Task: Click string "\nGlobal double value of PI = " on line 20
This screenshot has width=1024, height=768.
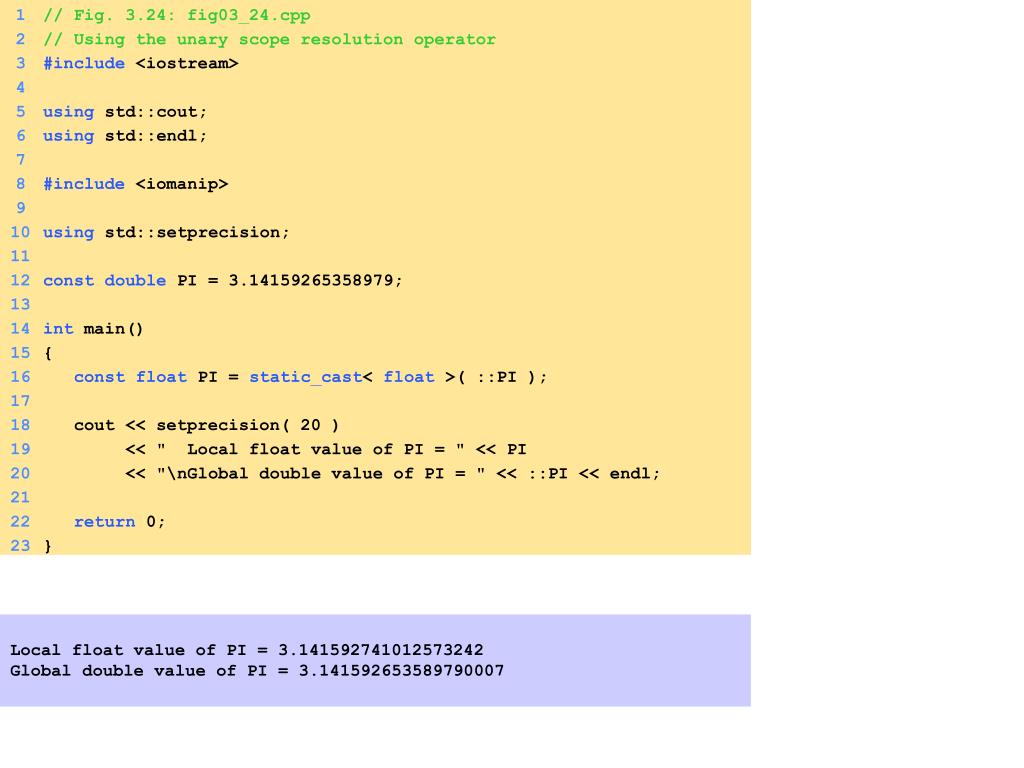Action: tap(321, 473)
